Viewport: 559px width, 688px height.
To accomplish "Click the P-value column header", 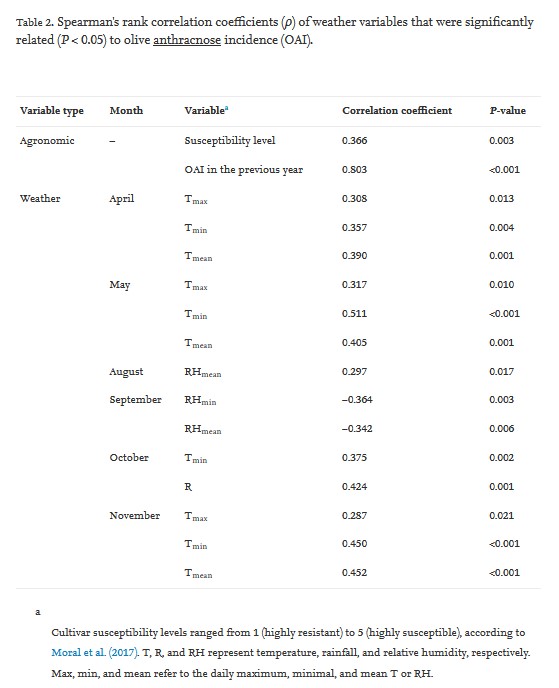I will pos(508,111).
